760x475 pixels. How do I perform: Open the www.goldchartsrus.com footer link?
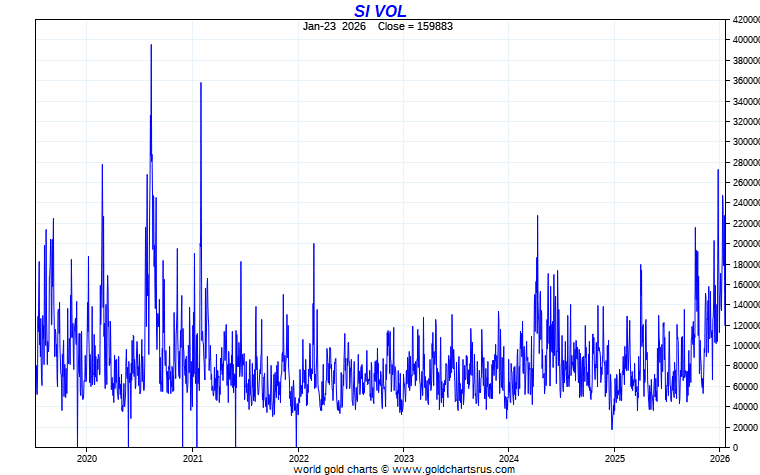click(453, 469)
